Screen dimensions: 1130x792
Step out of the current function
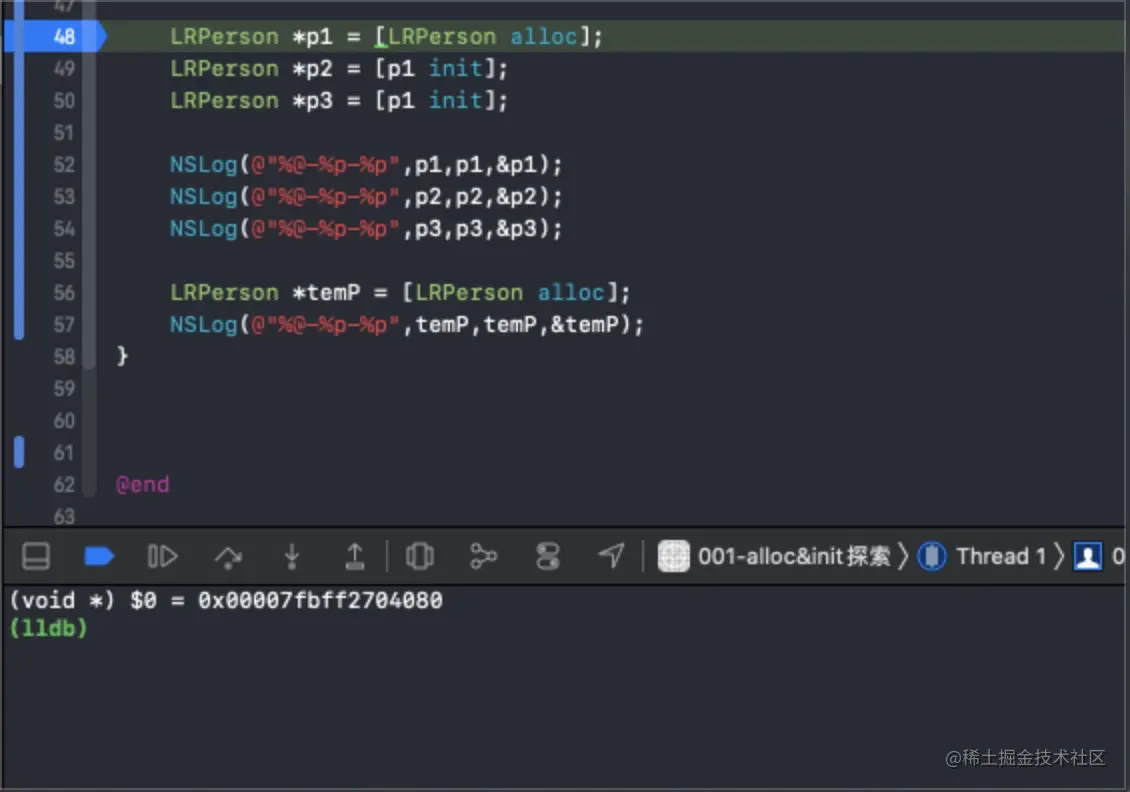point(355,556)
